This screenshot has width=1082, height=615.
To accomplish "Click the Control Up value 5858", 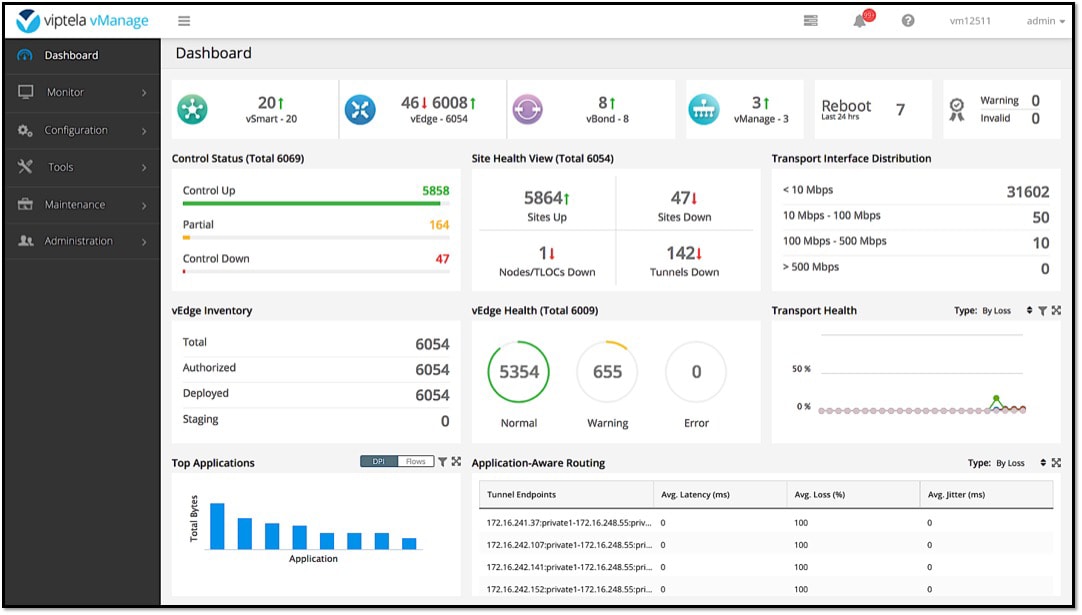I will (435, 191).
